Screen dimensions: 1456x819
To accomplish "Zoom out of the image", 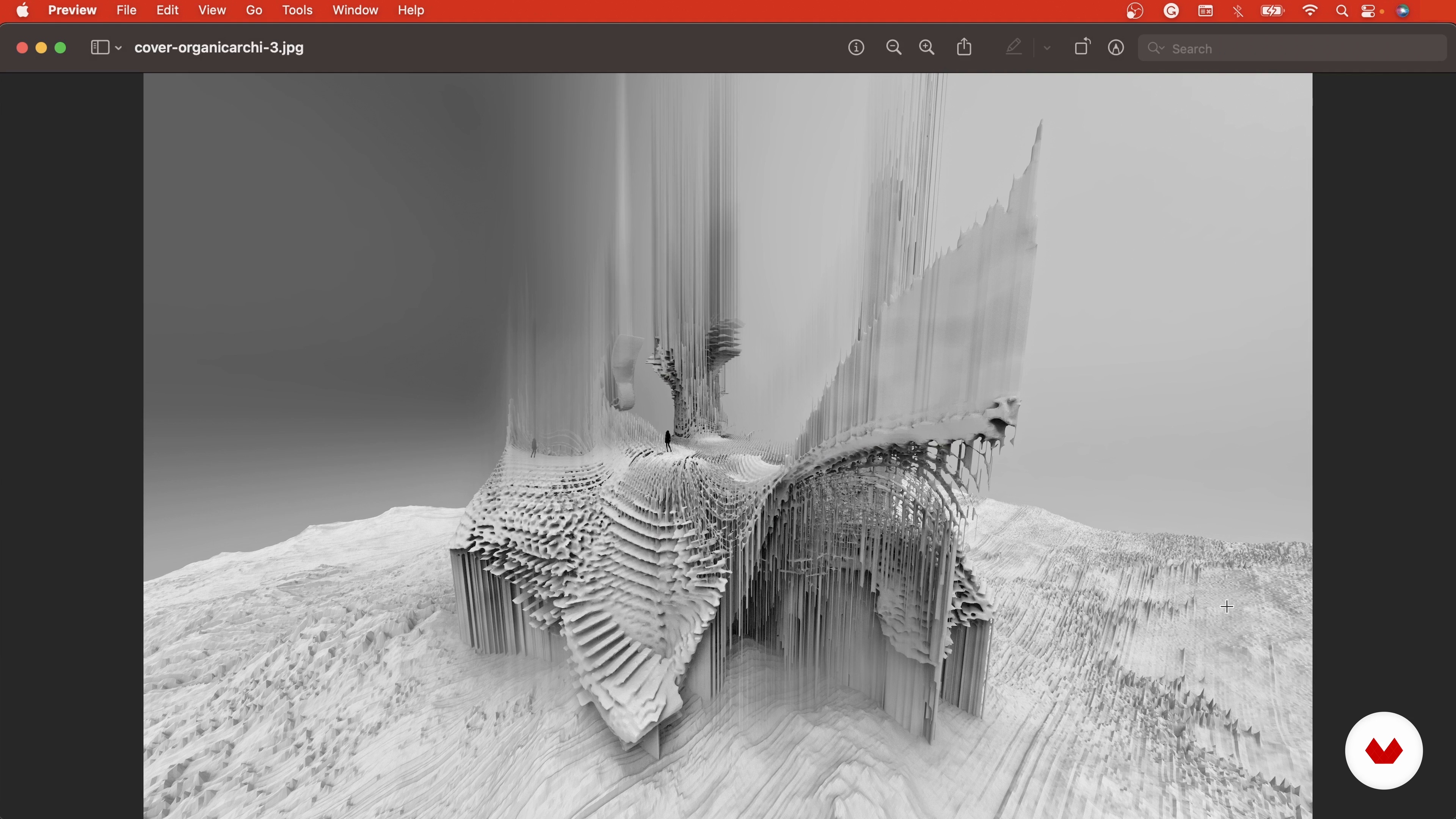I will tap(894, 48).
